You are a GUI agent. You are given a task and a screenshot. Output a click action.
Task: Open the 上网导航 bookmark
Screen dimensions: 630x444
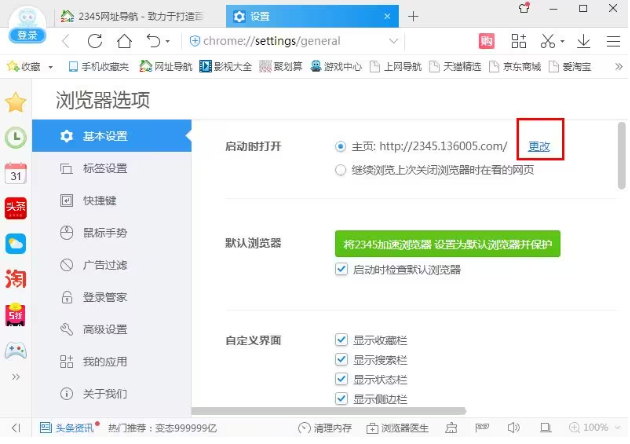tap(396, 67)
